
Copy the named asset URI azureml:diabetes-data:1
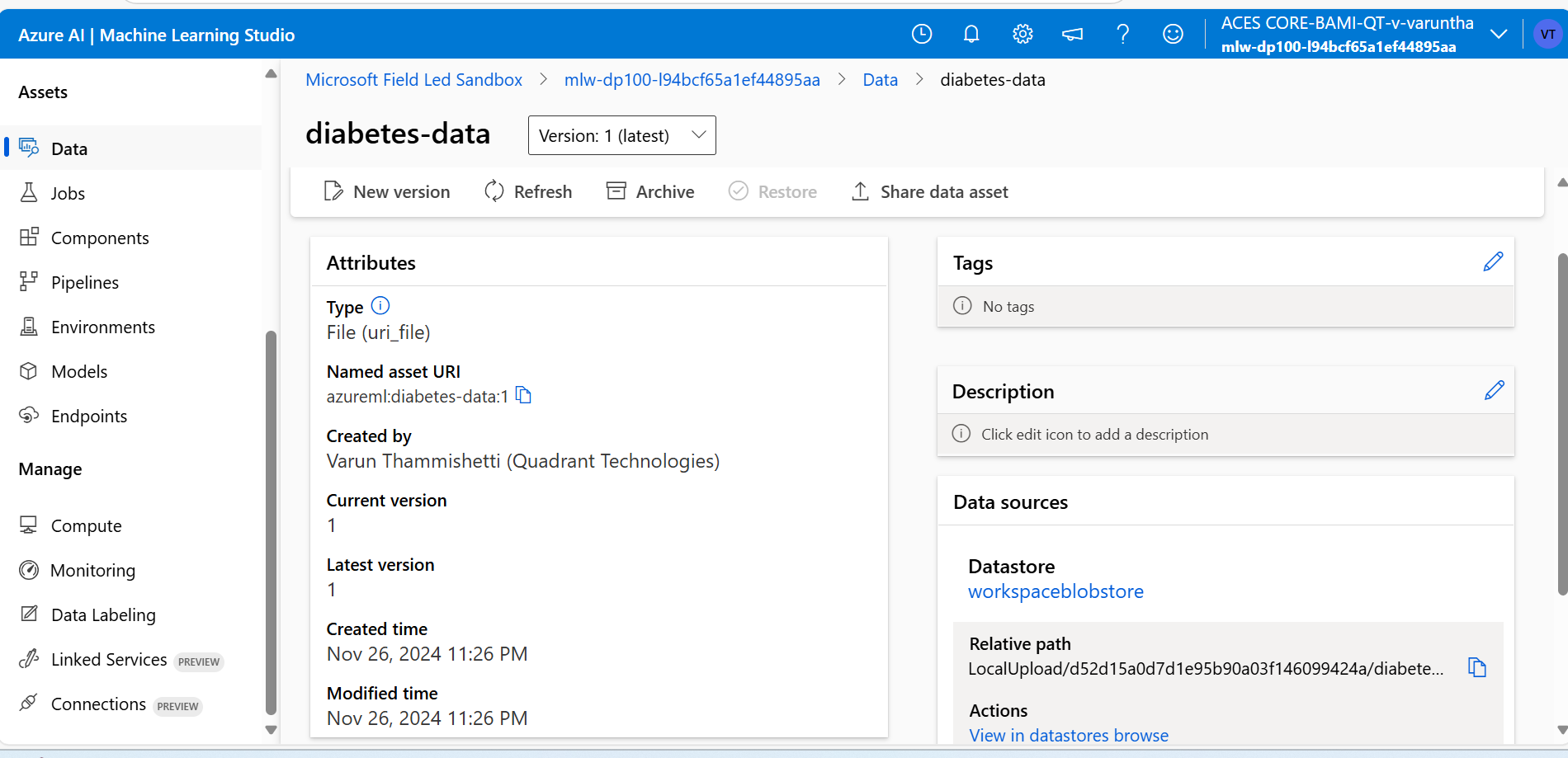point(523,395)
